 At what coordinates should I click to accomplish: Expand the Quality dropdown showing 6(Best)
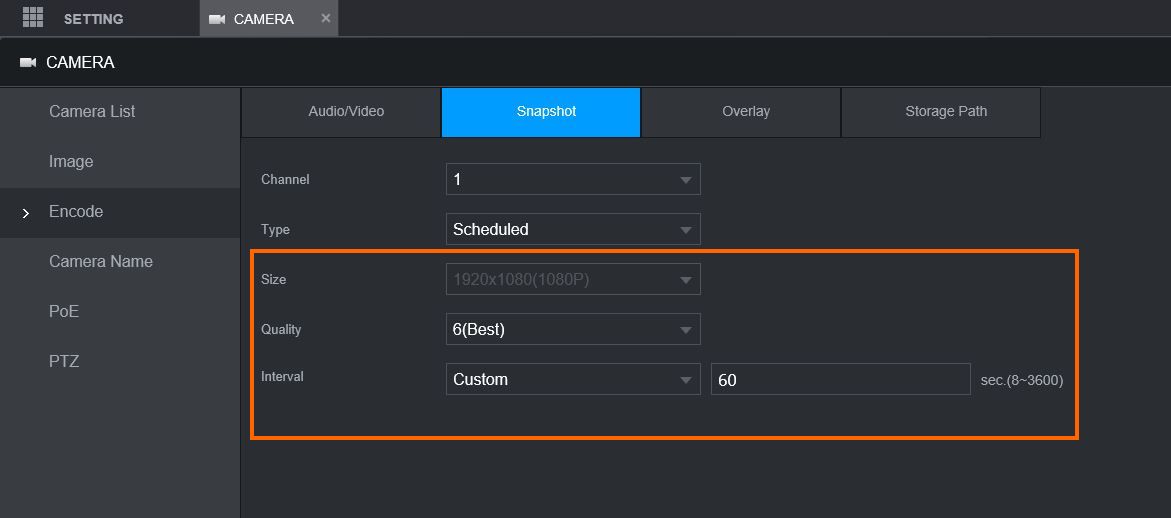click(572, 329)
